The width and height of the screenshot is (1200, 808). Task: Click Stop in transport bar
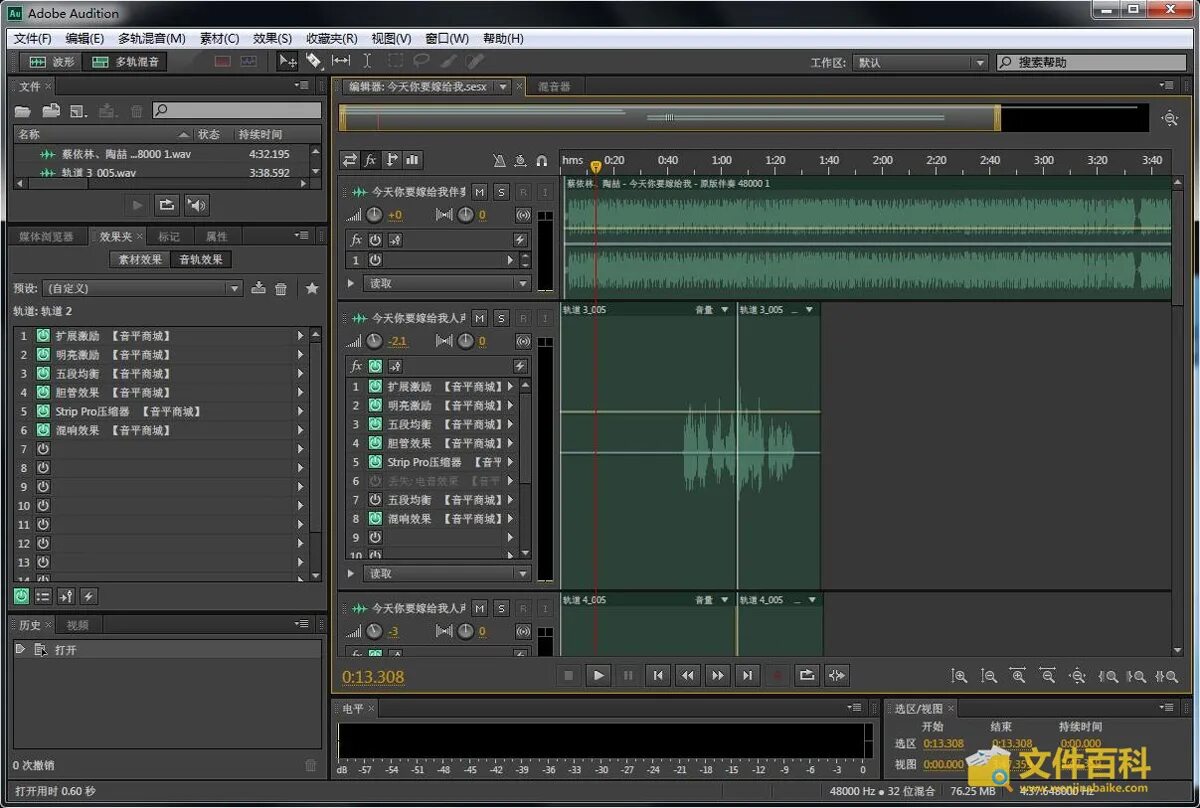click(568, 675)
